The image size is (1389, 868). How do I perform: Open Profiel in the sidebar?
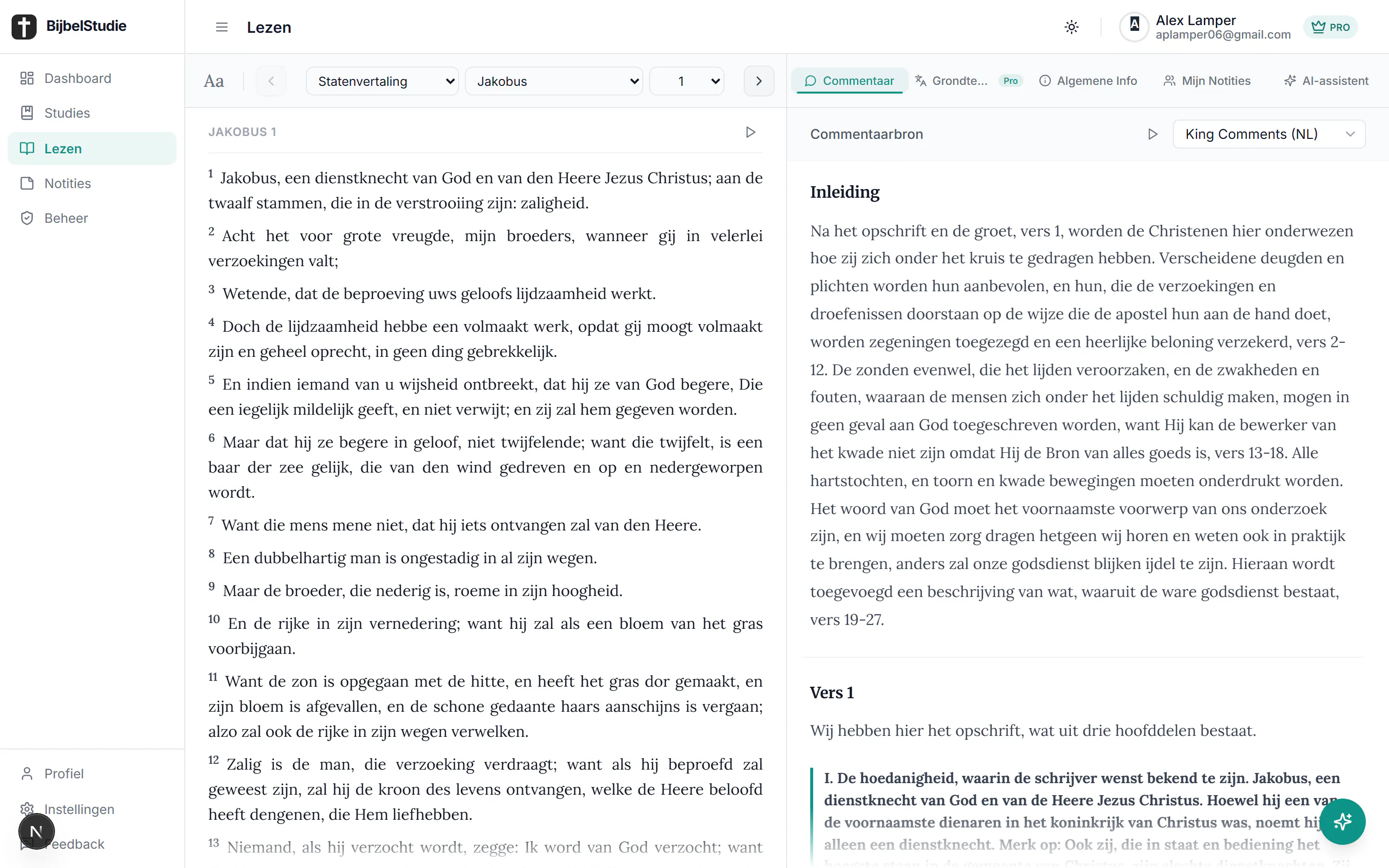(x=92, y=774)
